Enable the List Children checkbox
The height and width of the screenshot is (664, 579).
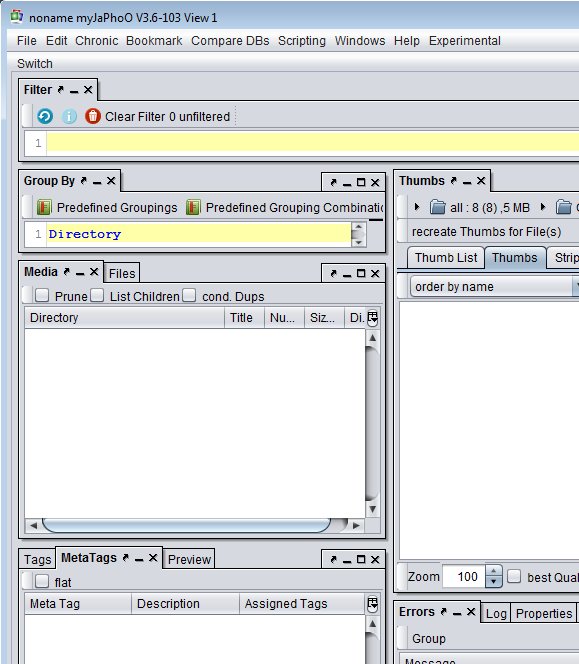(97, 295)
